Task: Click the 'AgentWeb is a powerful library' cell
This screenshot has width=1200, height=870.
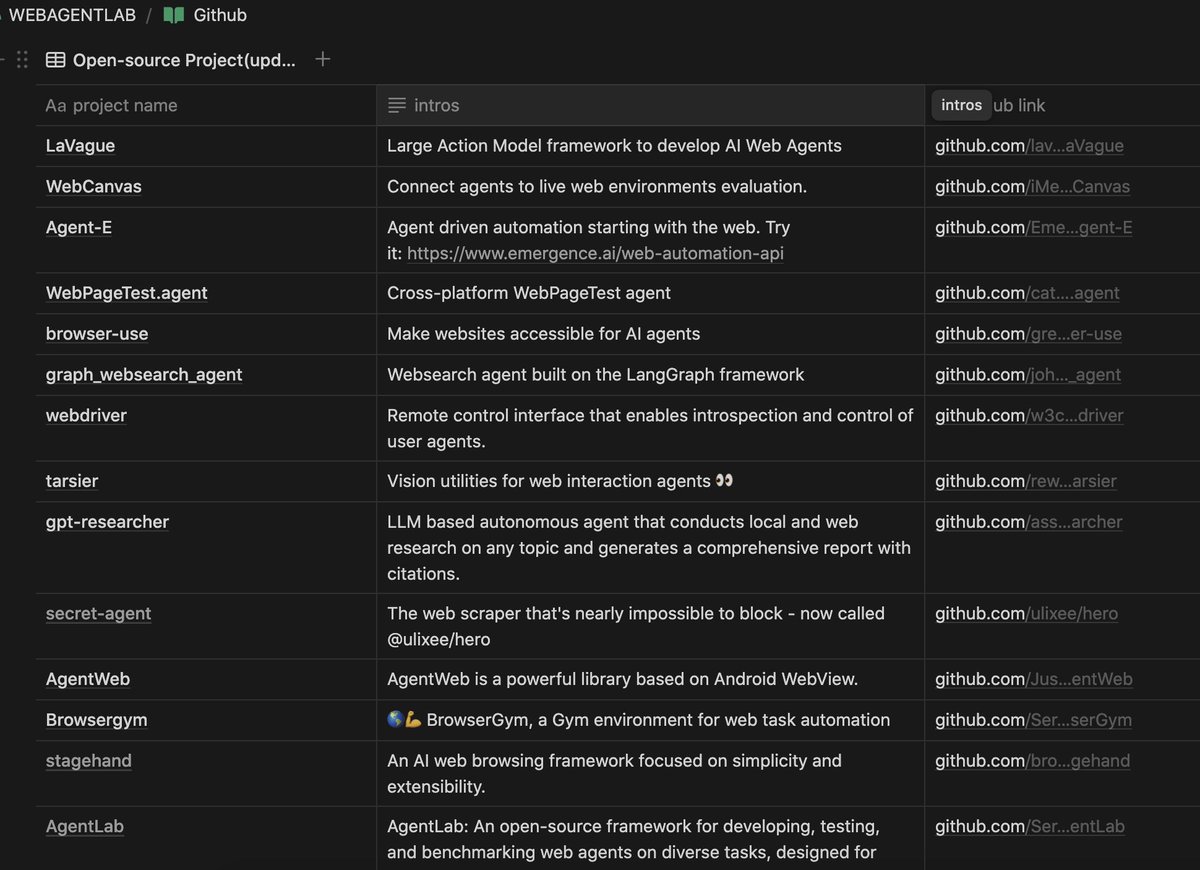Action: pos(651,680)
